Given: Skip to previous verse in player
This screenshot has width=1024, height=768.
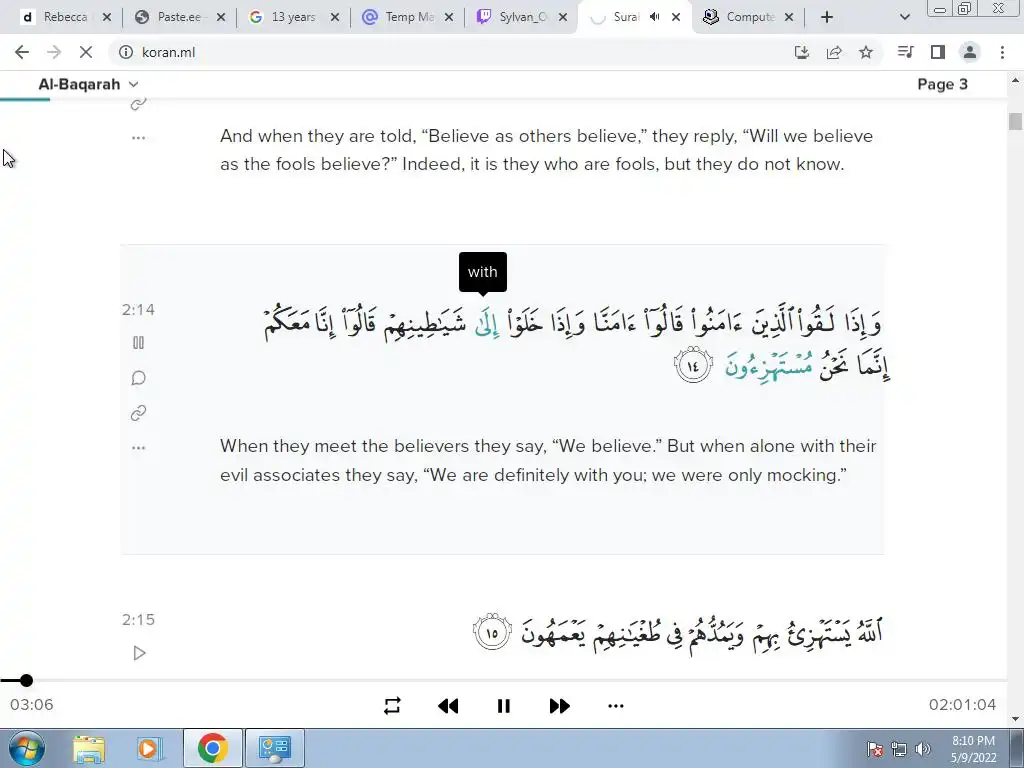Looking at the screenshot, I should coord(448,706).
